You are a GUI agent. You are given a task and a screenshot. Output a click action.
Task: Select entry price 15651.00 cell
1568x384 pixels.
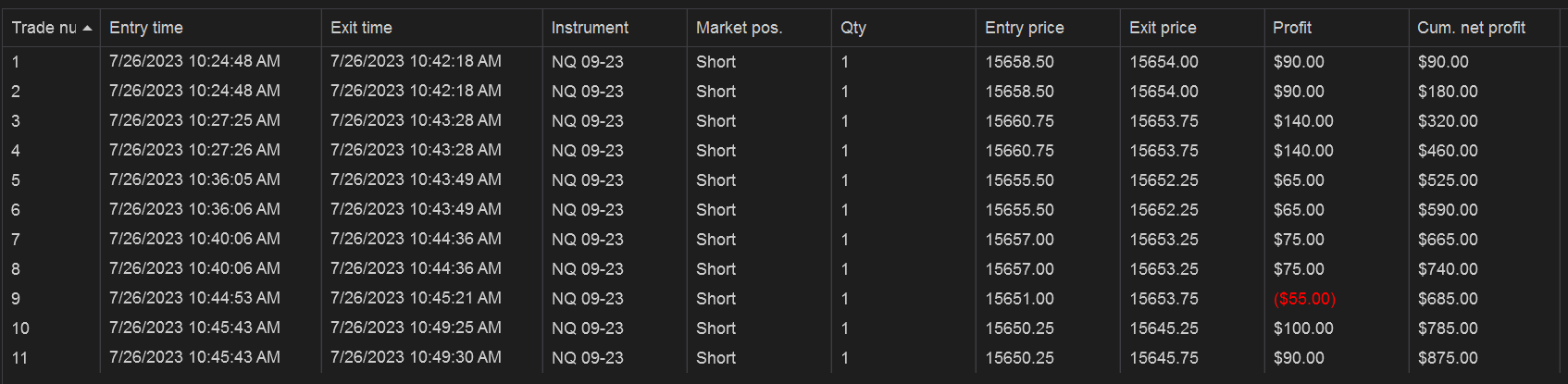1019,299
